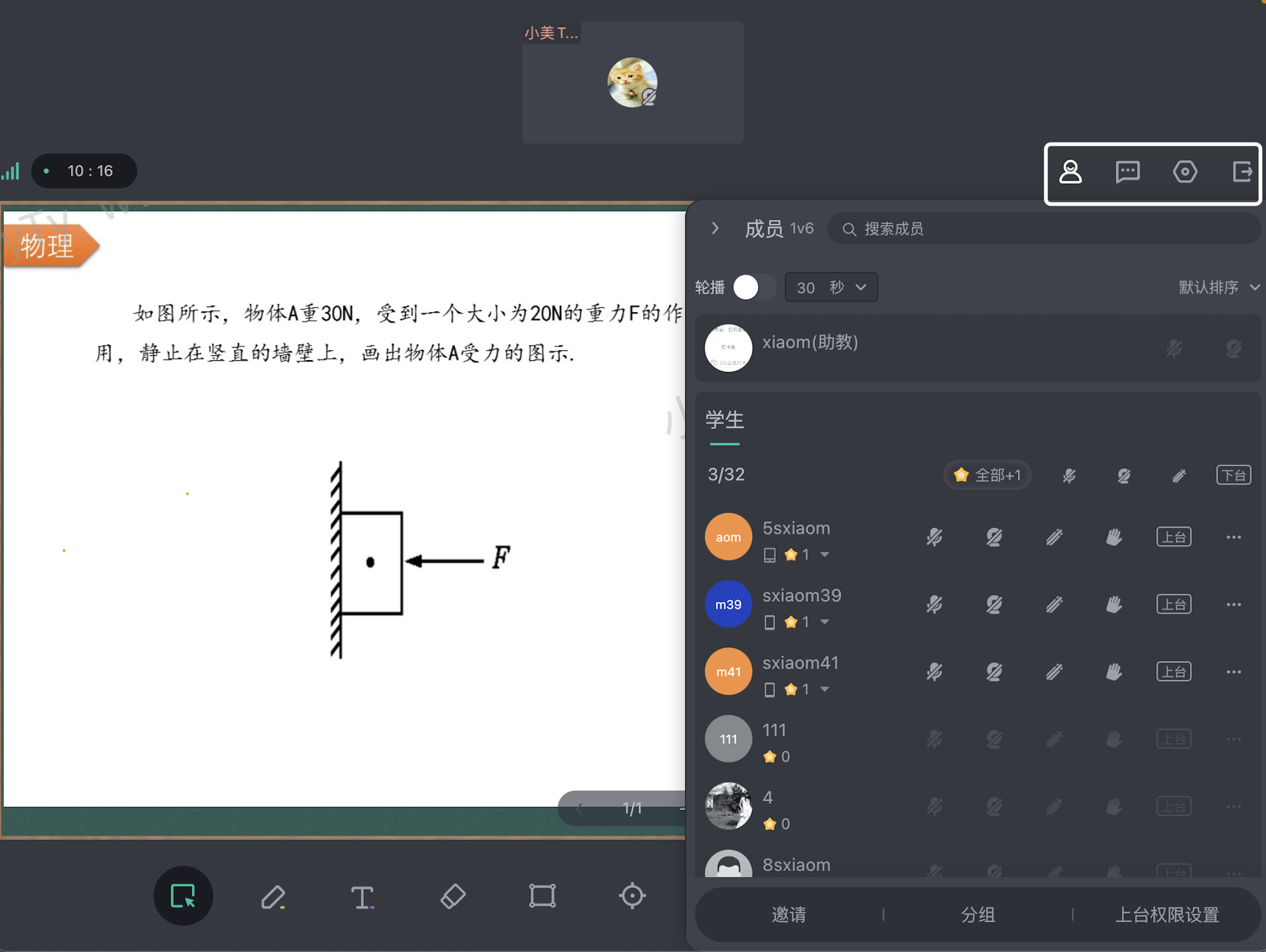Select the text tool
Image resolution: width=1266 pixels, height=952 pixels.
point(363,897)
